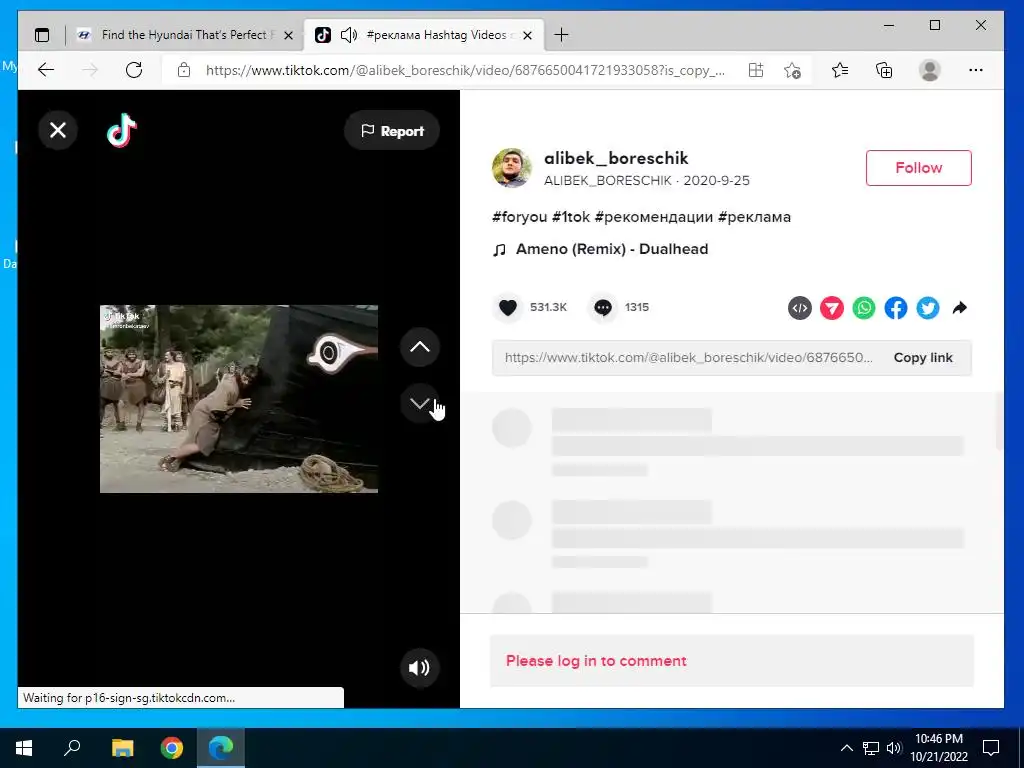Open alibek_boreschik profile avatar
Image resolution: width=1024 pixels, height=768 pixels.
click(512, 168)
